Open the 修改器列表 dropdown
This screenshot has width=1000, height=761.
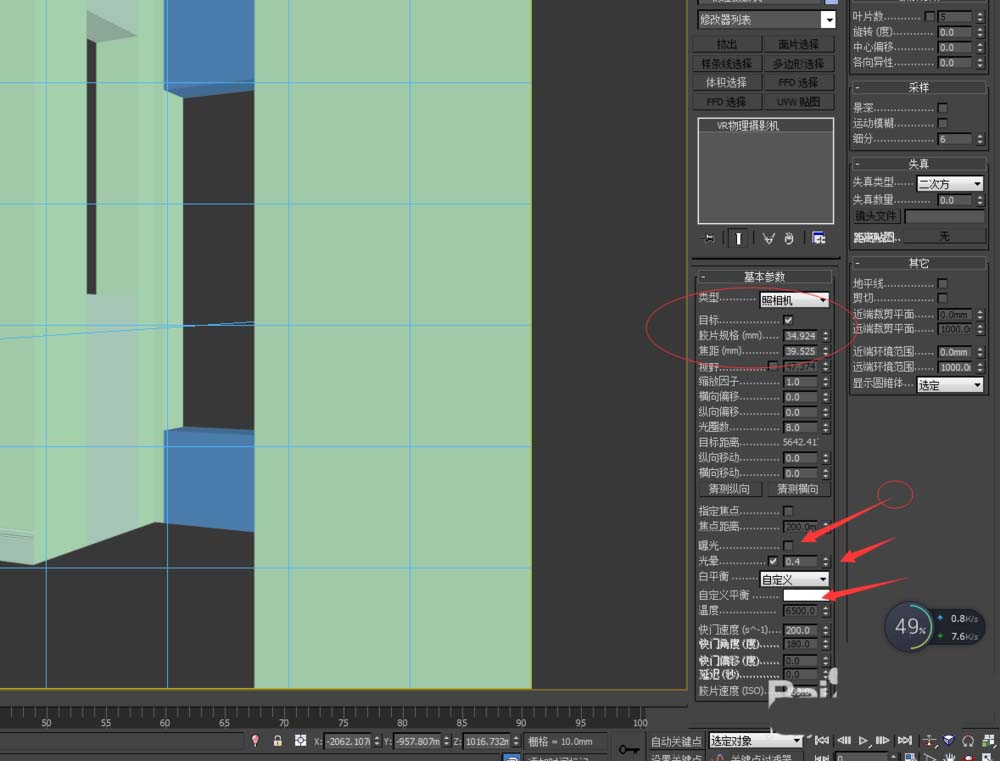767,20
